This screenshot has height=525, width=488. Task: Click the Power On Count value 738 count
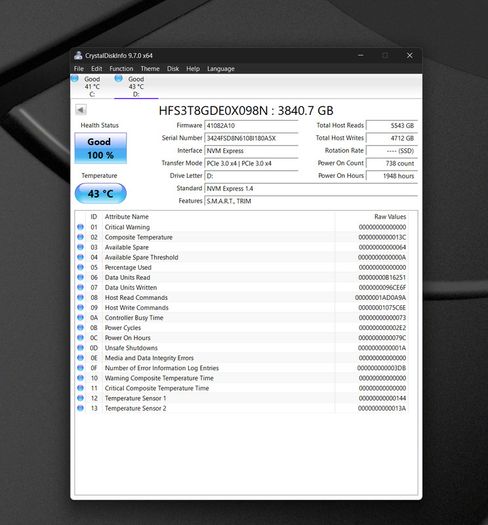(x=392, y=163)
